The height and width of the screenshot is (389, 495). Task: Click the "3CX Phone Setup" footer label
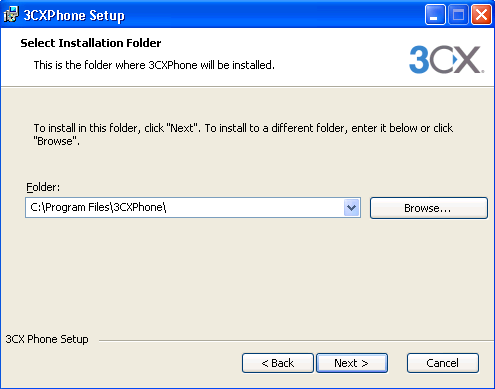tap(47, 339)
